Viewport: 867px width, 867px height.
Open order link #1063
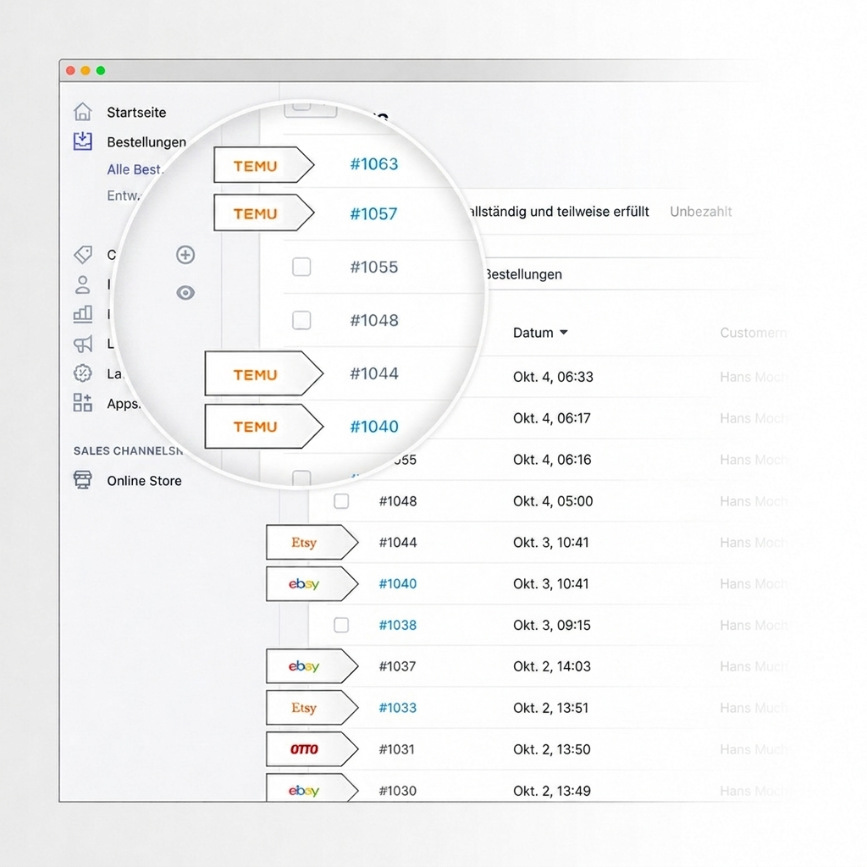point(374,164)
